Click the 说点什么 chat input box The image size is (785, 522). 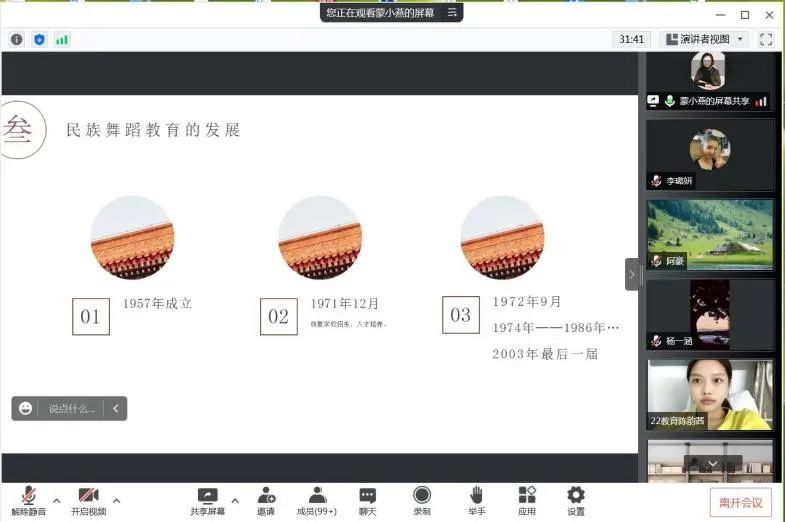(72, 408)
